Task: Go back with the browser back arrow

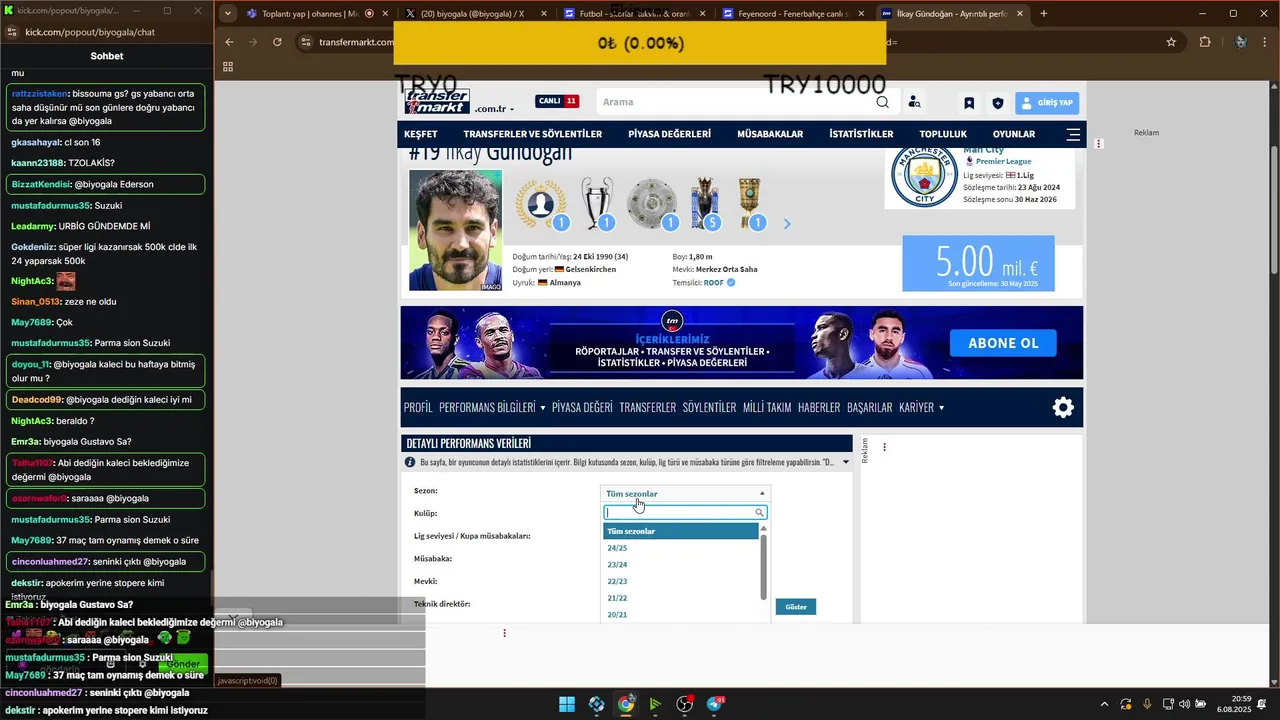Action: [x=229, y=42]
